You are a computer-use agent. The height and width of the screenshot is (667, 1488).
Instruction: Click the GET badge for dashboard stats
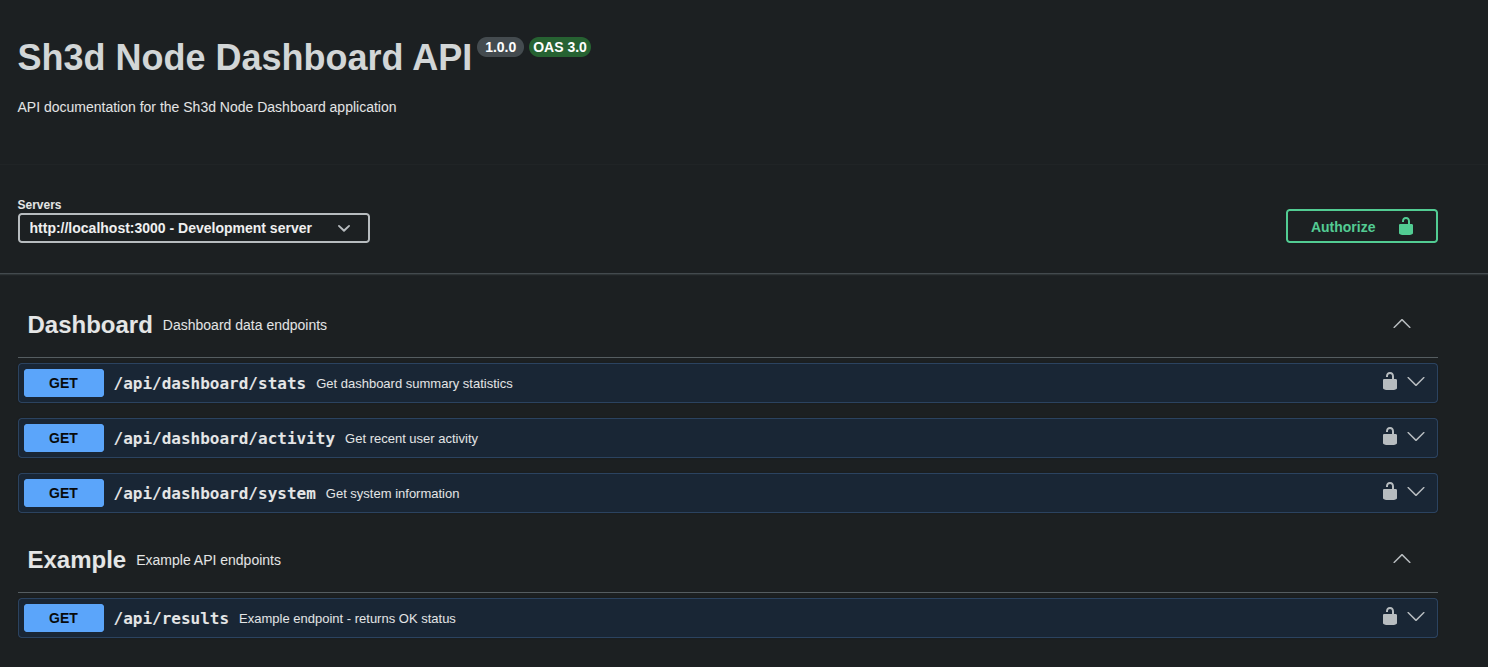(64, 383)
